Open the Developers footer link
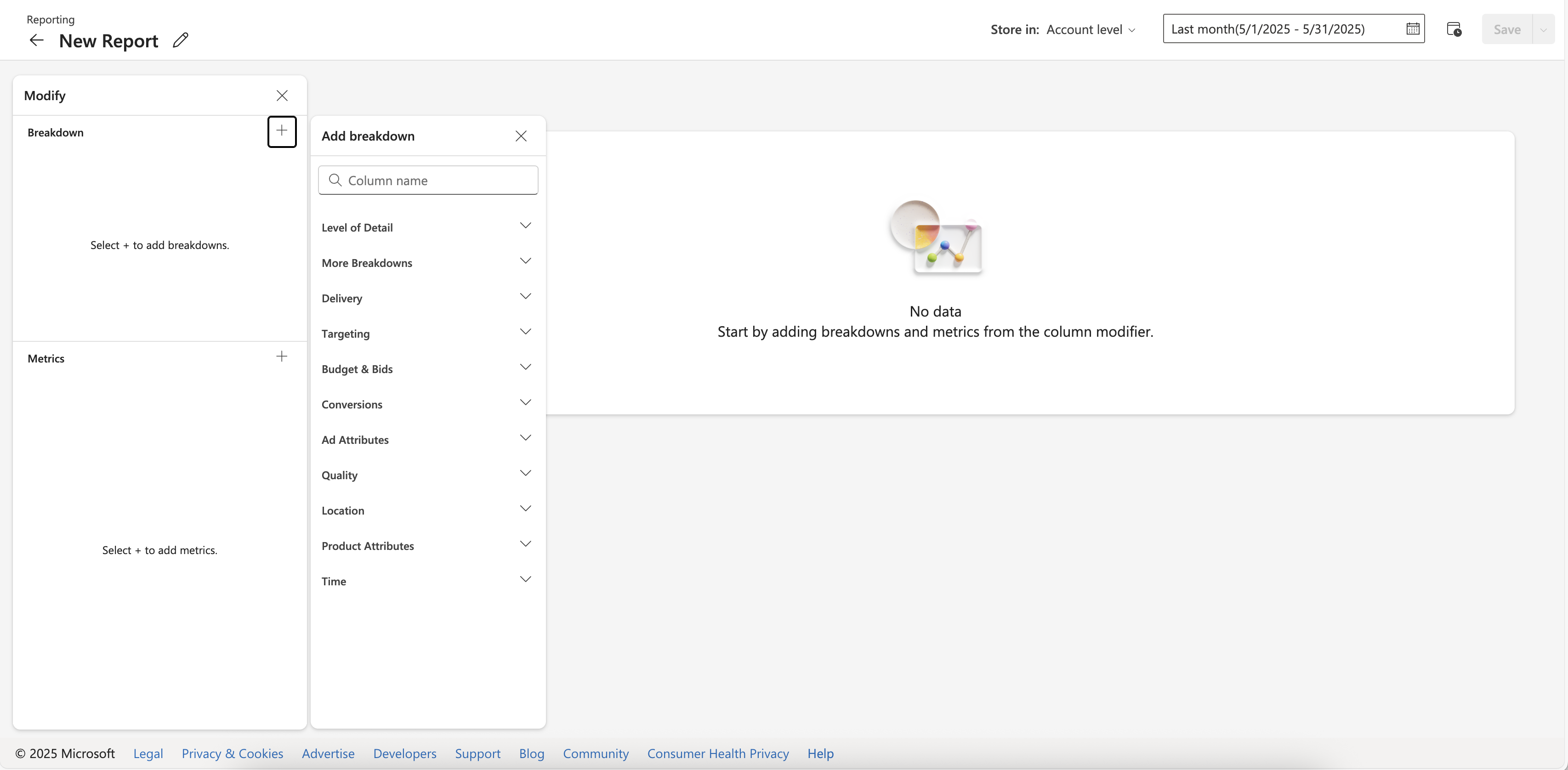The height and width of the screenshot is (770, 1568). pos(405,753)
